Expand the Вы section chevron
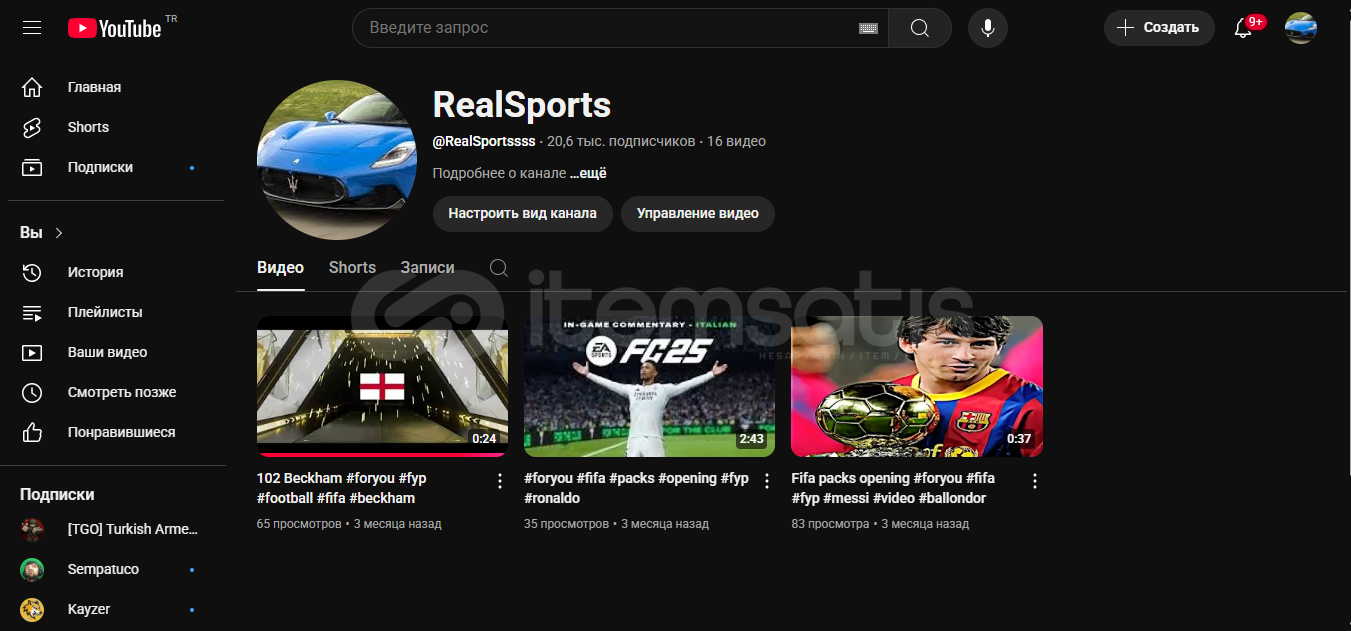The height and width of the screenshot is (631, 1351). [59, 233]
